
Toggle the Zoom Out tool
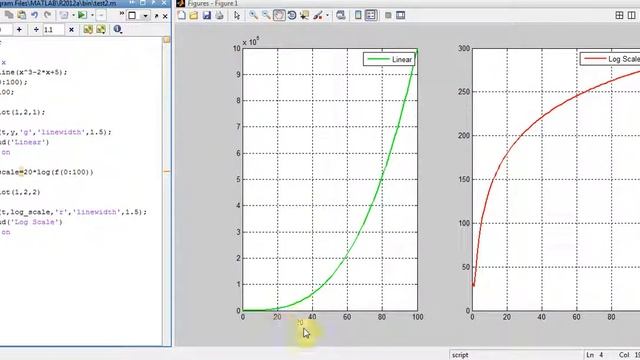pos(266,16)
